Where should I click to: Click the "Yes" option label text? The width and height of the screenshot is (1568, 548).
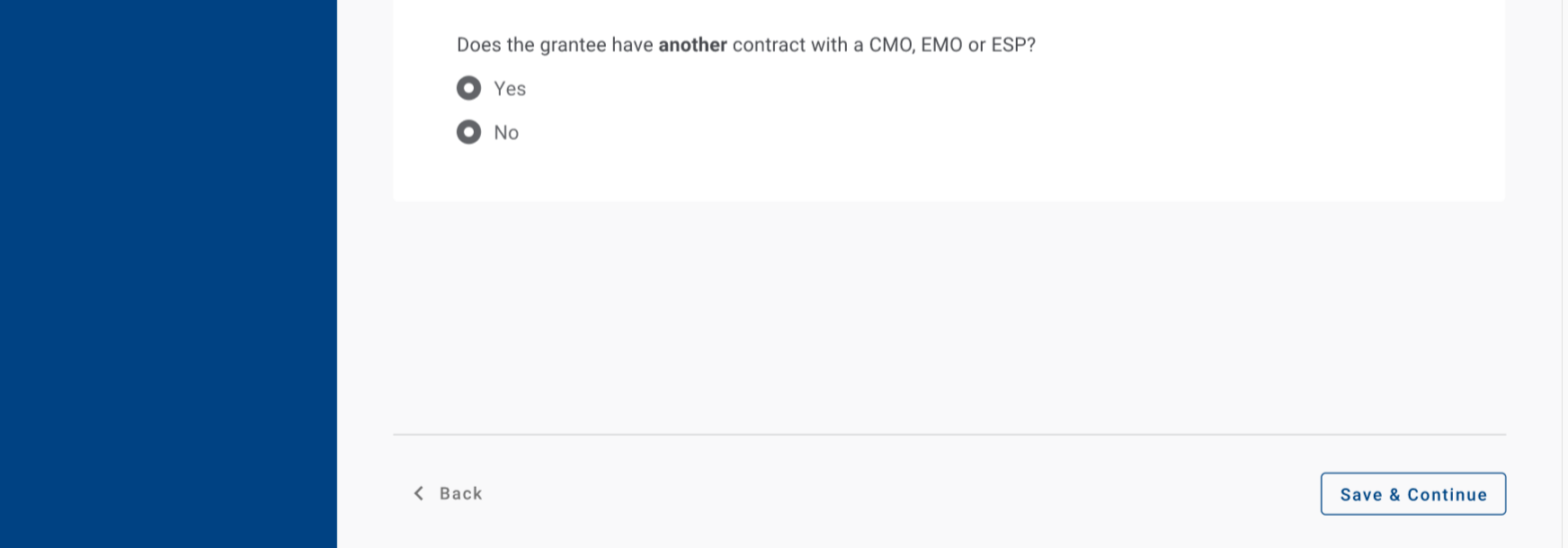click(x=510, y=89)
